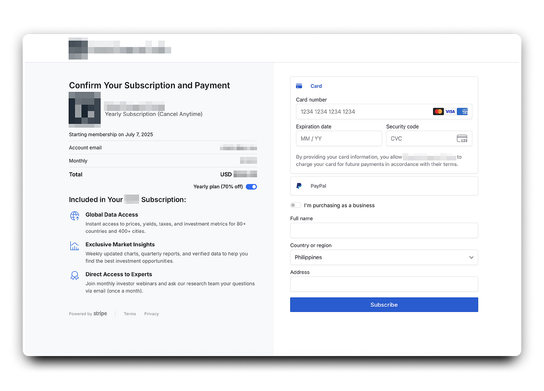The height and width of the screenshot is (391, 544).
Task: Toggle the Yearly plan (70% off) switch
Action: point(252,187)
